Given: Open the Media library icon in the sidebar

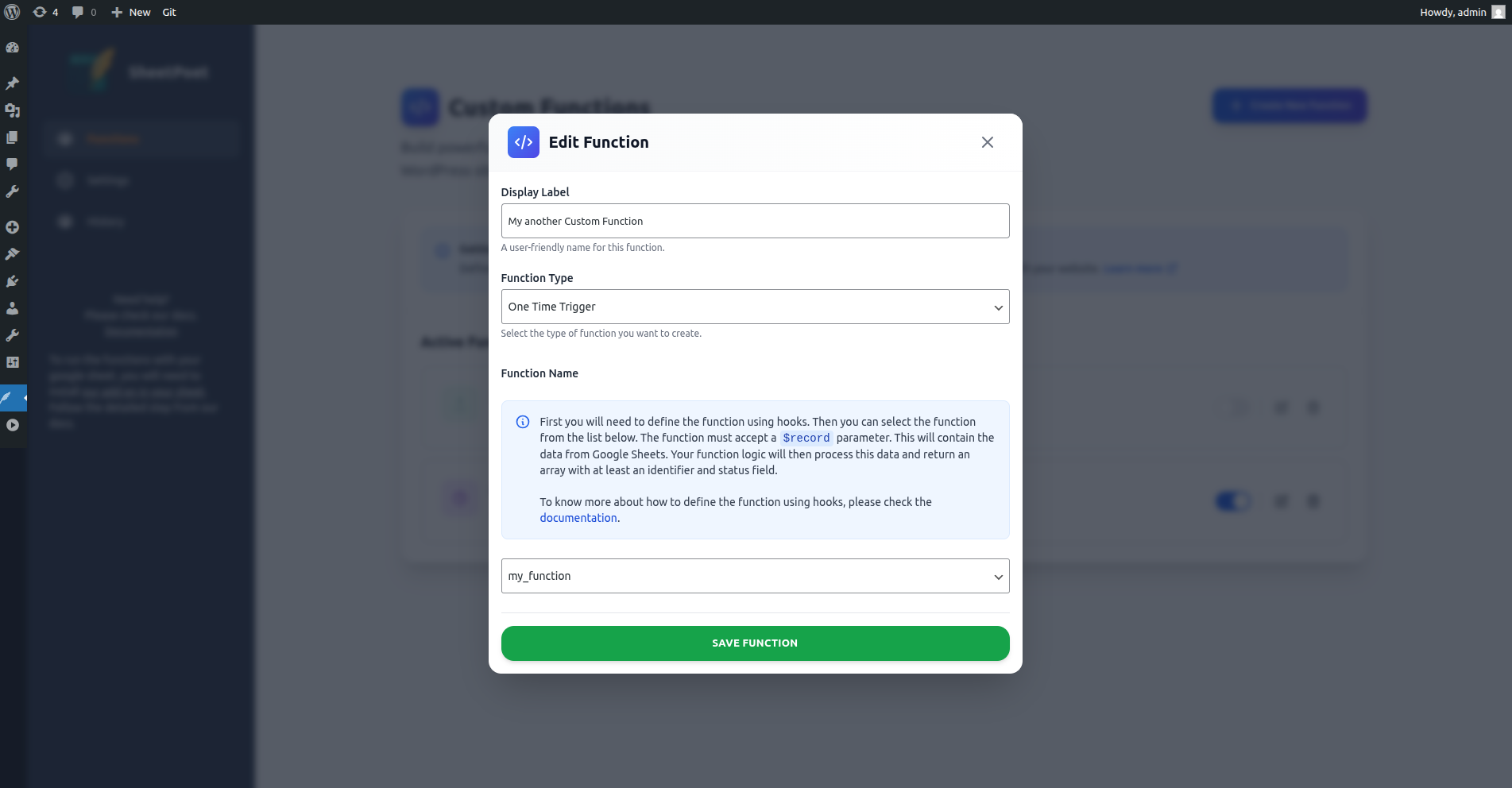Looking at the screenshot, I should (x=12, y=110).
